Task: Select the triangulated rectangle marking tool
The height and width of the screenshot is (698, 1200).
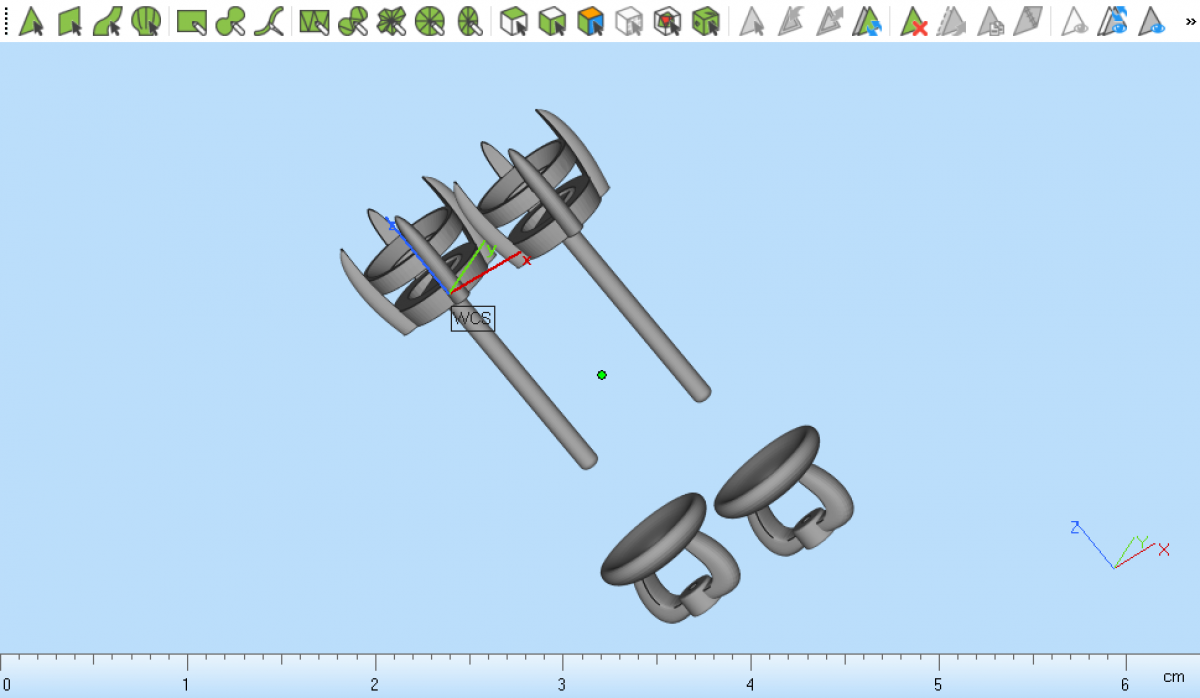Action: point(314,21)
